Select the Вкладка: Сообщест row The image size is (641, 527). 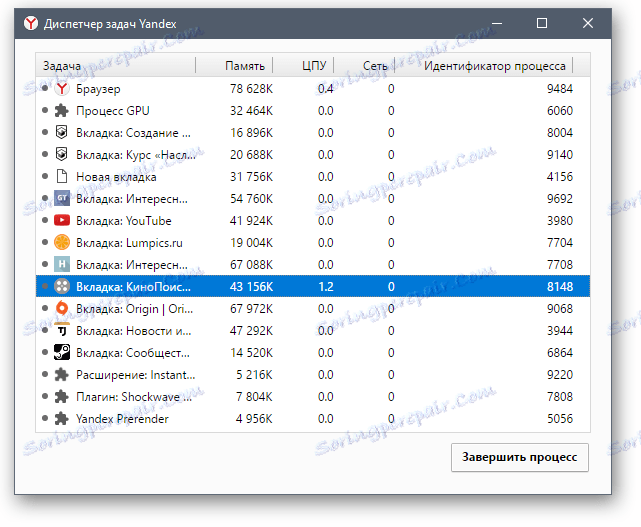(313, 352)
